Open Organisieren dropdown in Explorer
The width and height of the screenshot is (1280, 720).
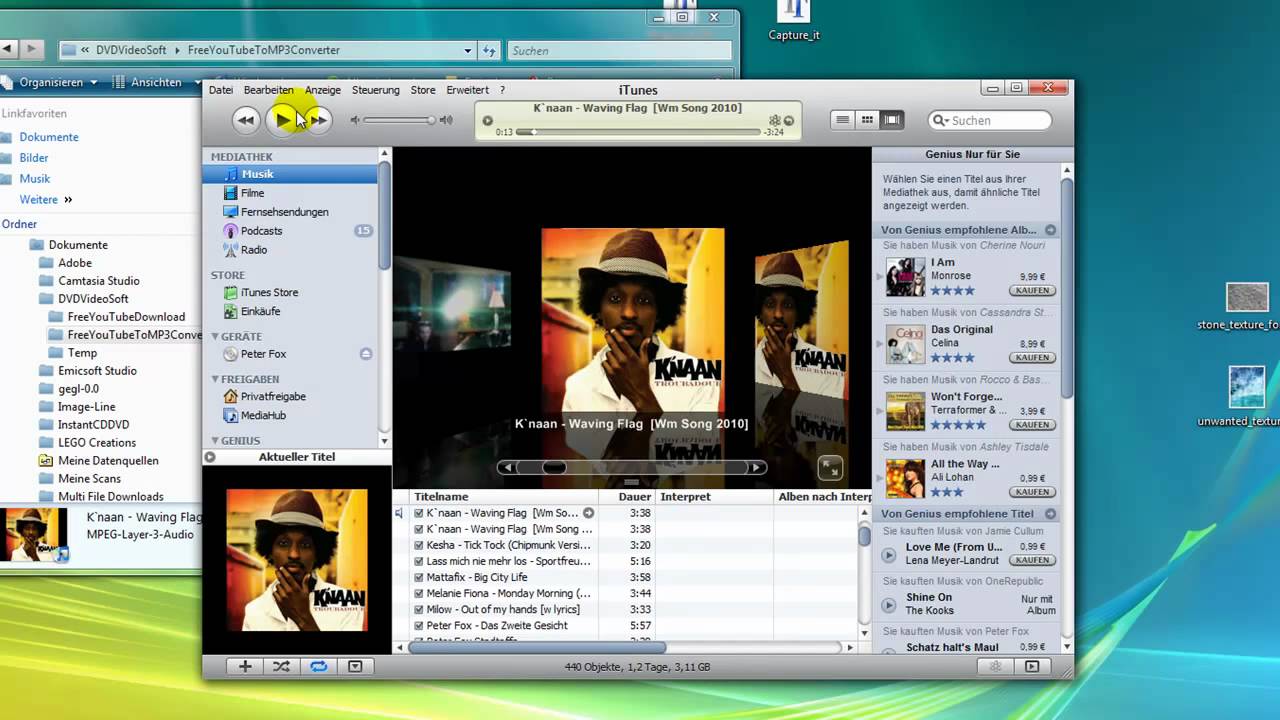[51, 82]
